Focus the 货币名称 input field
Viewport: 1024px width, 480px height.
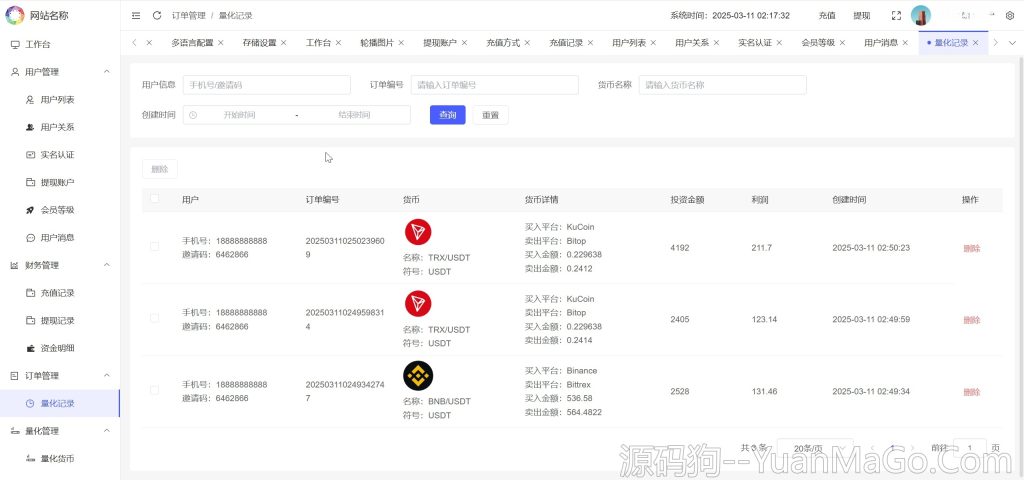coord(722,85)
